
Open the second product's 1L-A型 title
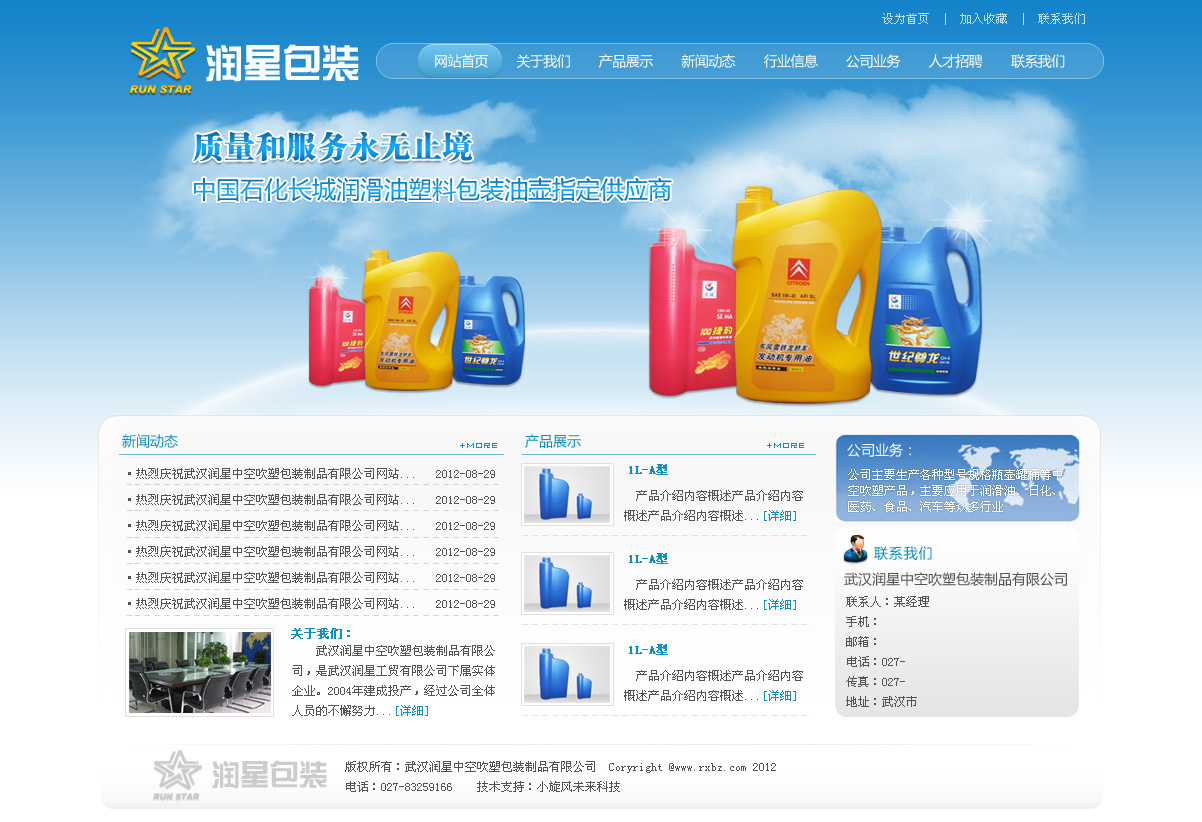(648, 559)
